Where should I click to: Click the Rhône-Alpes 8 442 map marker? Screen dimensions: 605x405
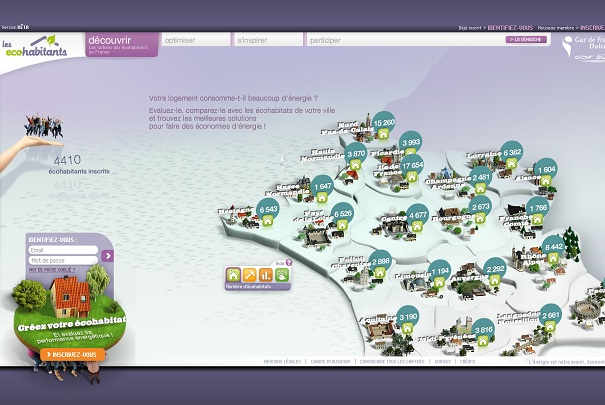point(554,246)
